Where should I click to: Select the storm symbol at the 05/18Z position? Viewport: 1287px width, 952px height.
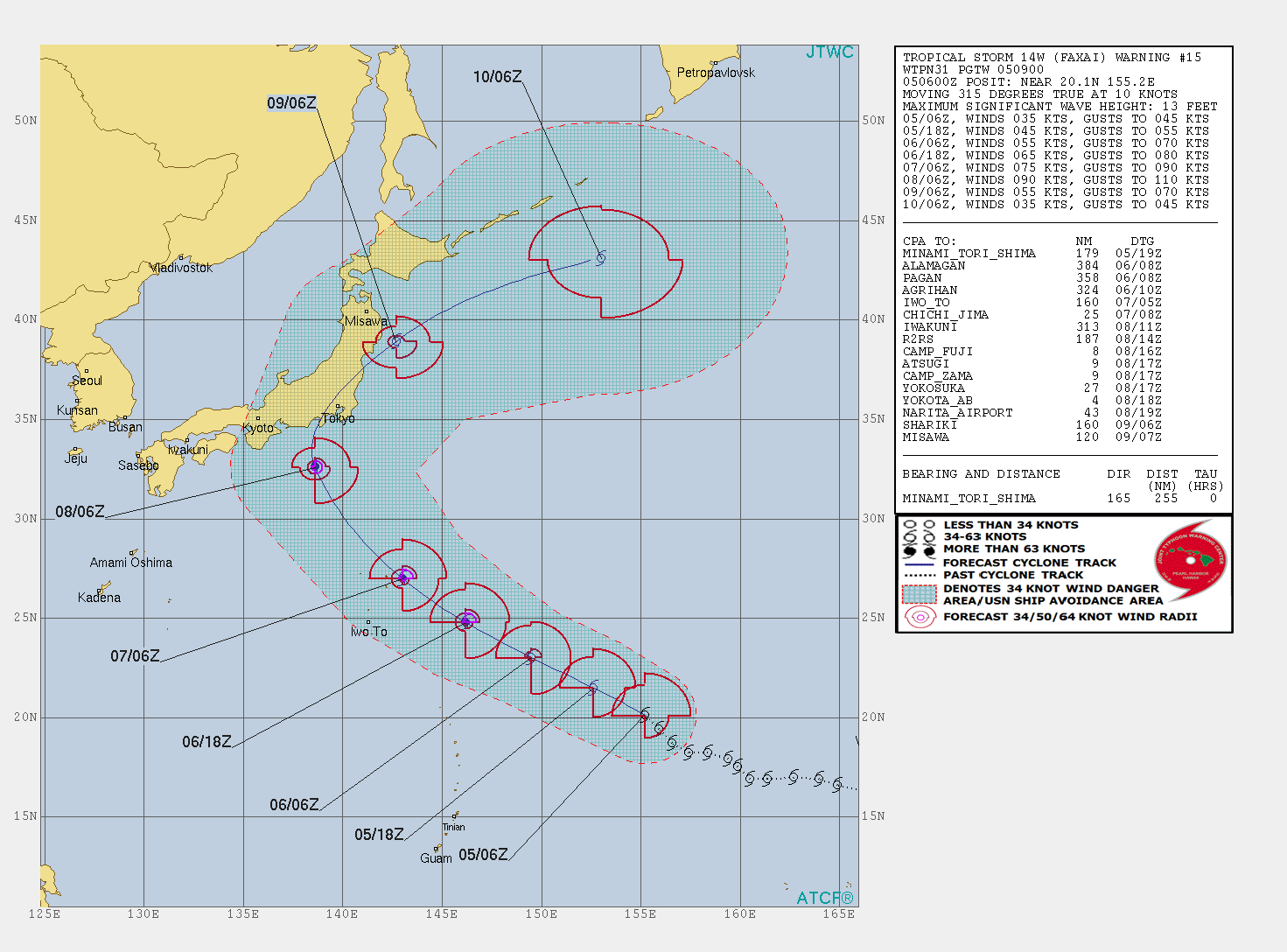(594, 686)
